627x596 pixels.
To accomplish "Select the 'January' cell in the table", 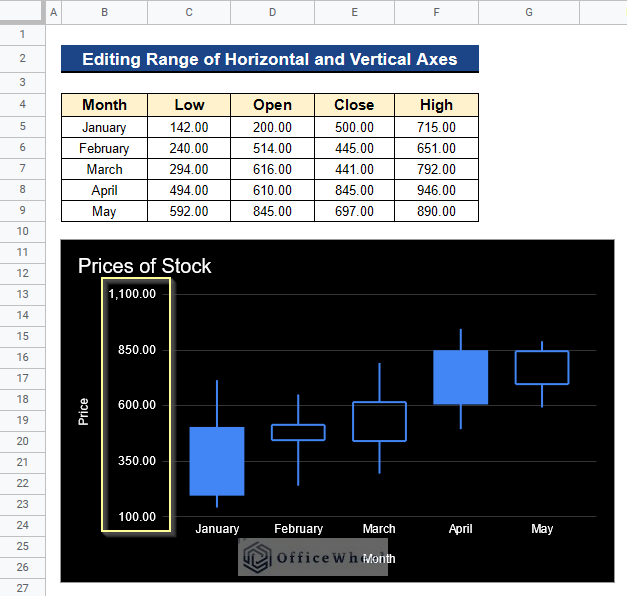I will [x=104, y=127].
